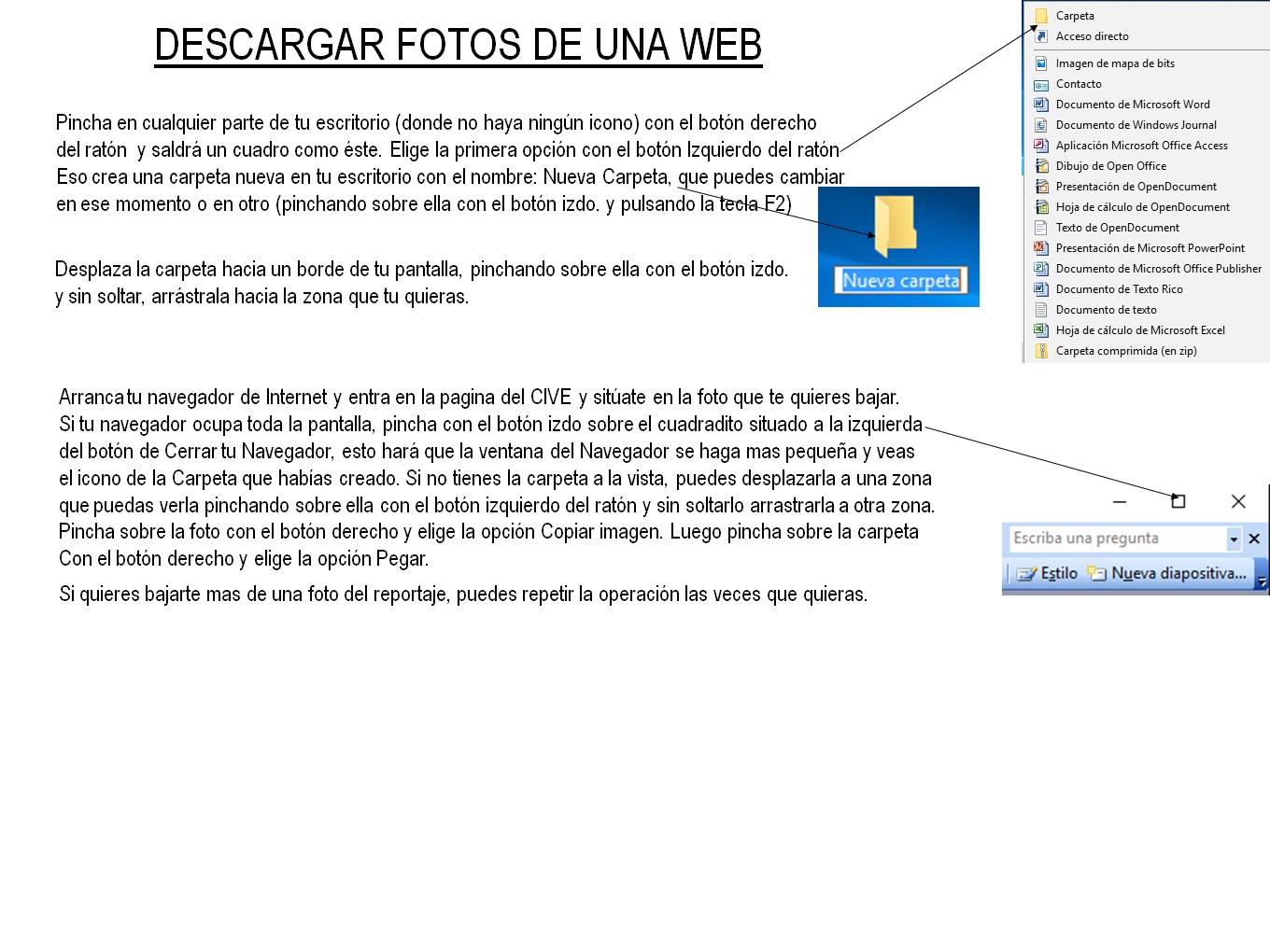This screenshot has height=952, width=1270.
Task: Close the help question box
Action: [1254, 539]
